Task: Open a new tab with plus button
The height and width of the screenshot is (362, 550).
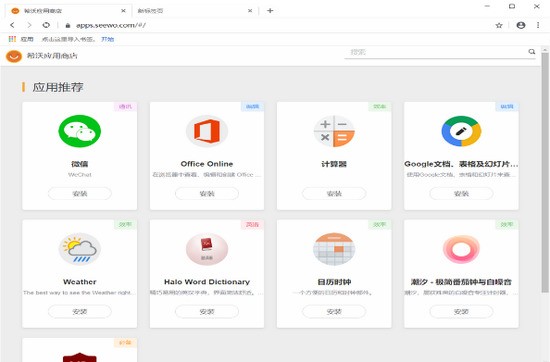Action: coord(270,11)
